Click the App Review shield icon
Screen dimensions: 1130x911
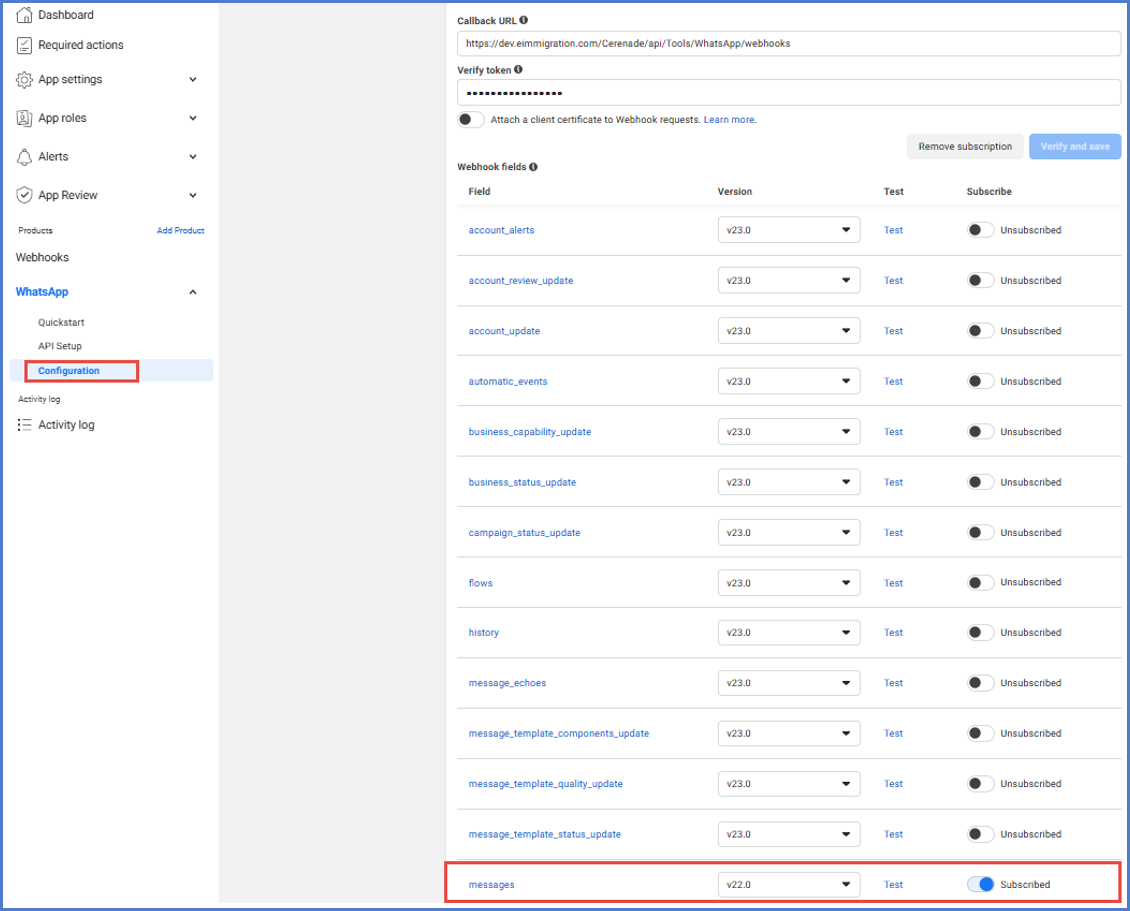point(25,195)
